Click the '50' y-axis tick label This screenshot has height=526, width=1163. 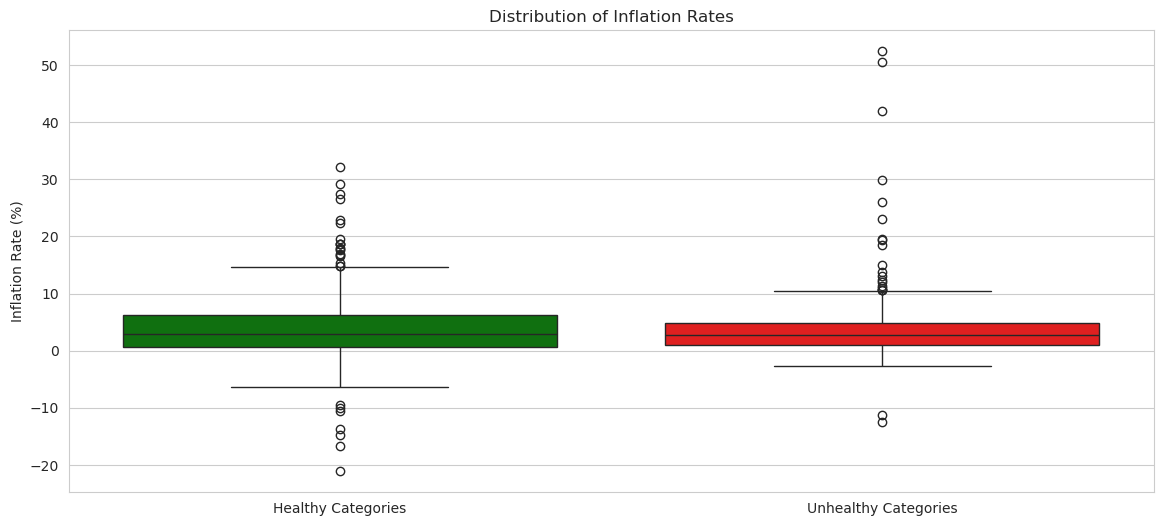click(51, 66)
